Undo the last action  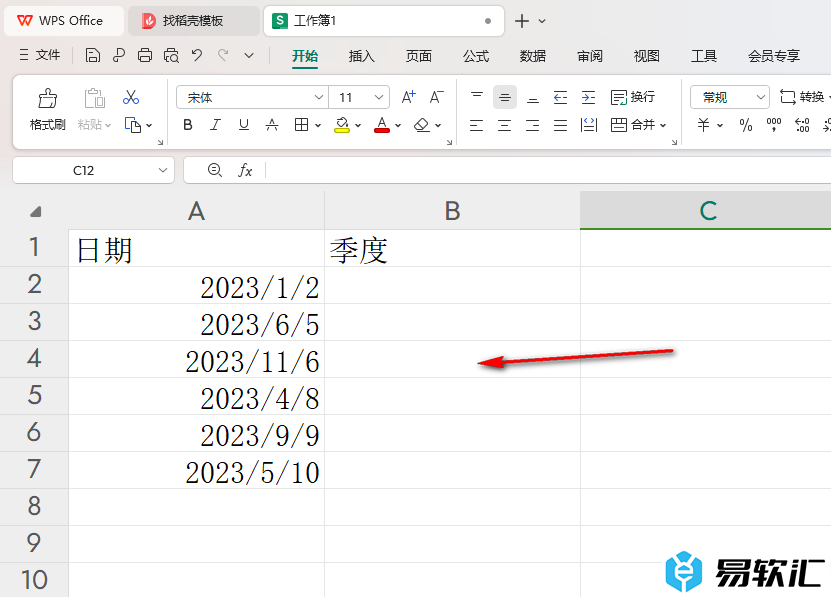click(x=197, y=55)
